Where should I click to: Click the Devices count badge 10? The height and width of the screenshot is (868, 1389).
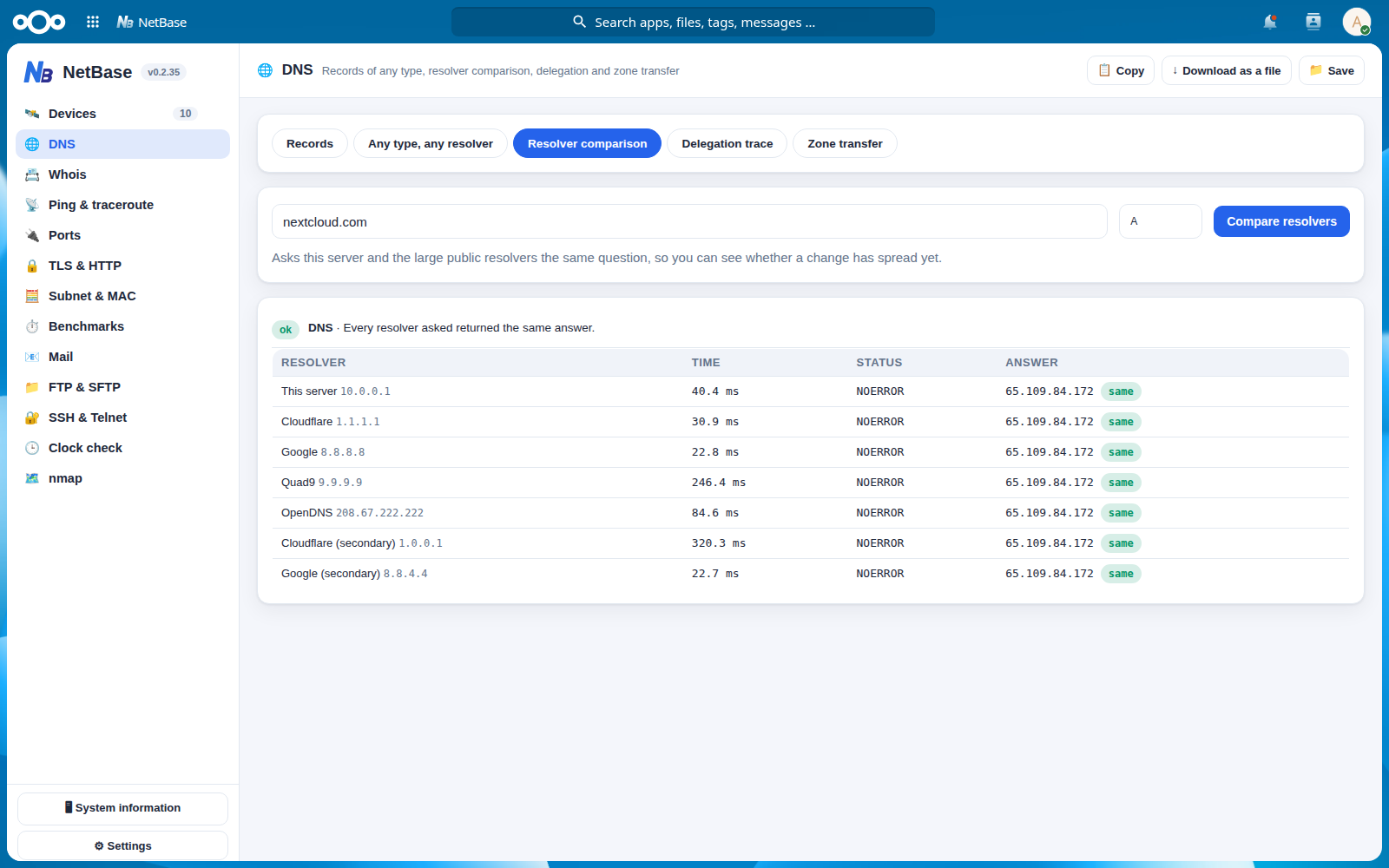pyautogui.click(x=185, y=114)
